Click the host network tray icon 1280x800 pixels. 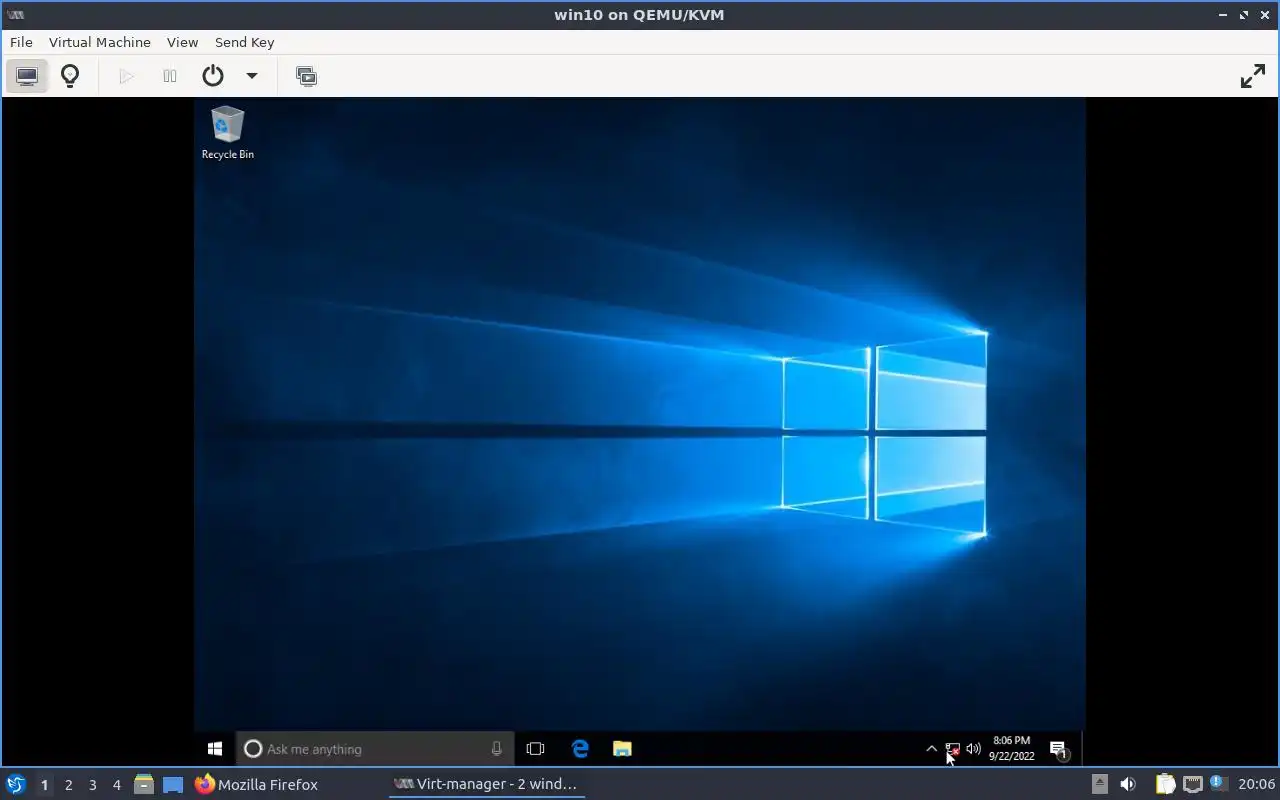click(x=1192, y=785)
